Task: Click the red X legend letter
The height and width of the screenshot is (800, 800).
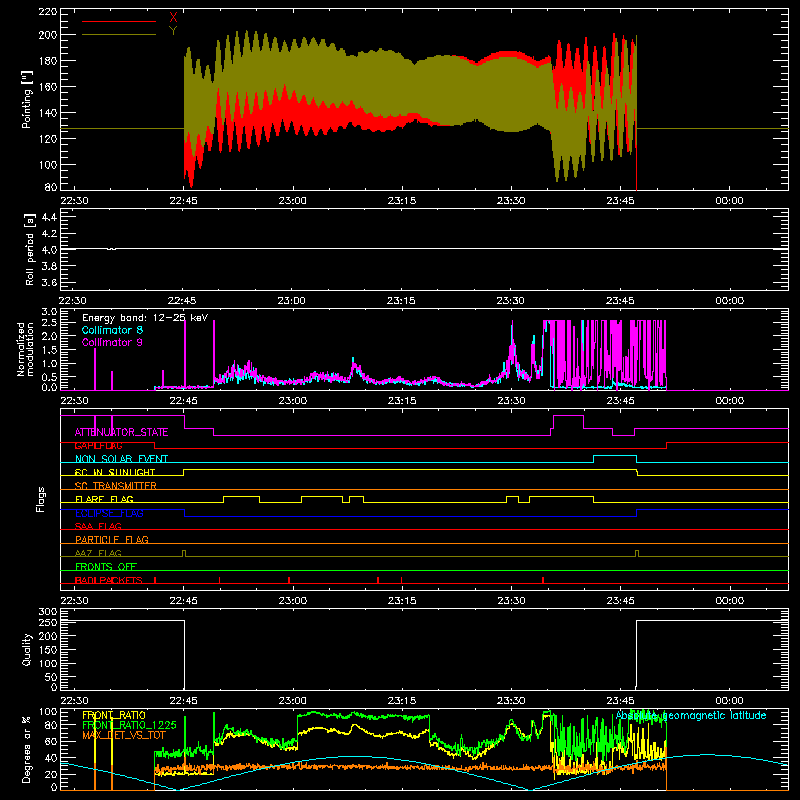Action: (173, 18)
